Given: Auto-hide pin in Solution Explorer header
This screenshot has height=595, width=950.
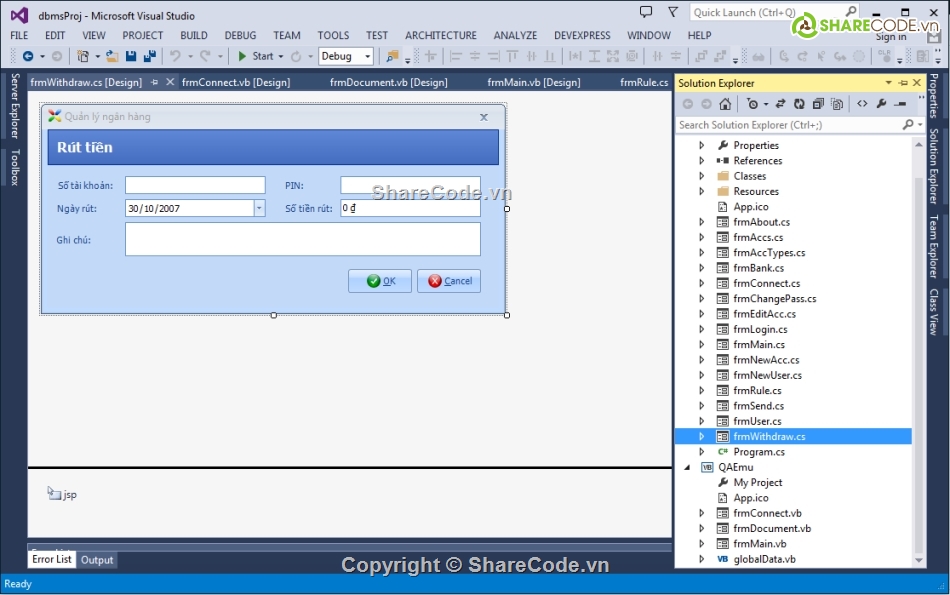Looking at the screenshot, I should [x=903, y=82].
